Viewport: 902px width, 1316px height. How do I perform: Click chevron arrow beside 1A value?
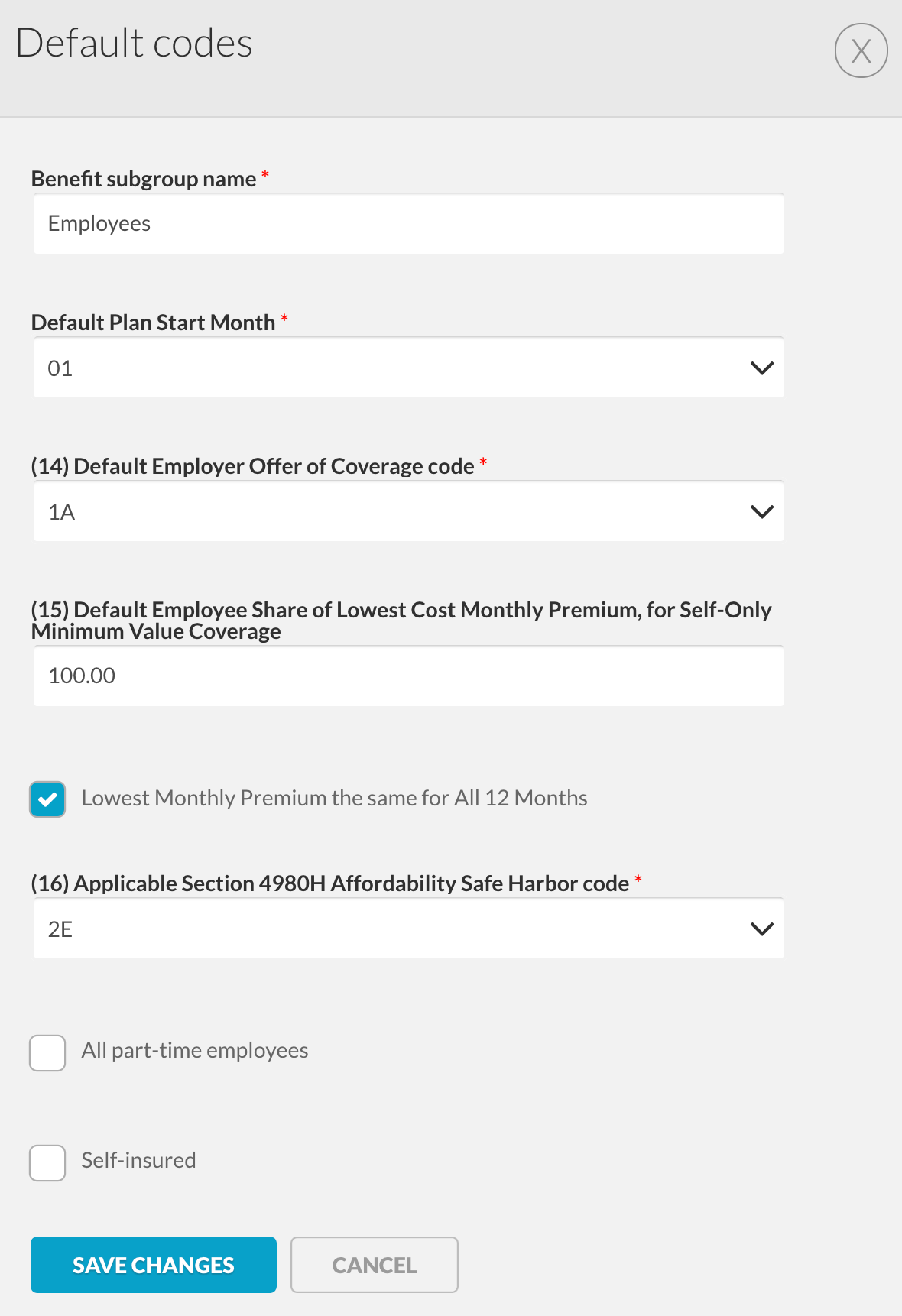click(x=762, y=511)
